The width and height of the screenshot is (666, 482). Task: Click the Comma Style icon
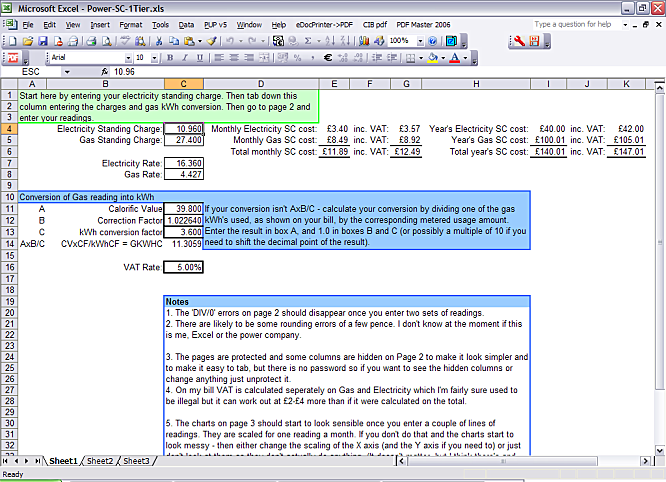pyautogui.click(x=313, y=57)
